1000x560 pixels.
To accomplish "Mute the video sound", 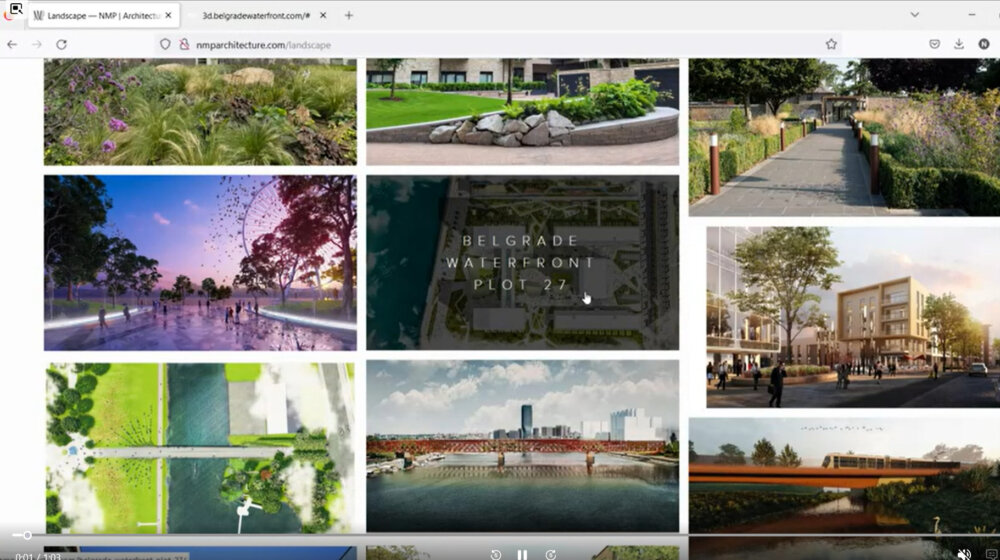I will 964,553.
